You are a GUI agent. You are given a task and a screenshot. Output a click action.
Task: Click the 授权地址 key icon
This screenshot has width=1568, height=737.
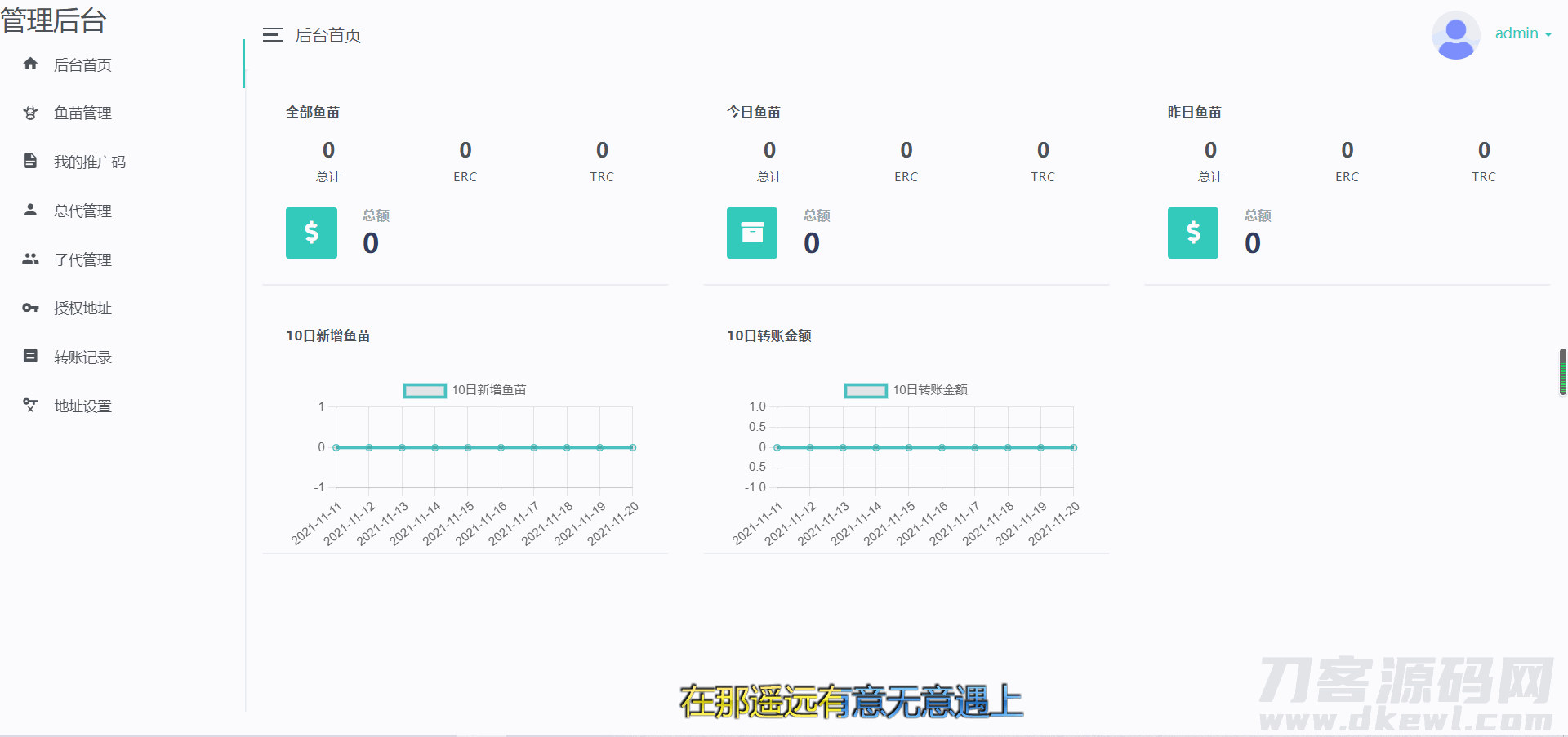click(x=30, y=308)
